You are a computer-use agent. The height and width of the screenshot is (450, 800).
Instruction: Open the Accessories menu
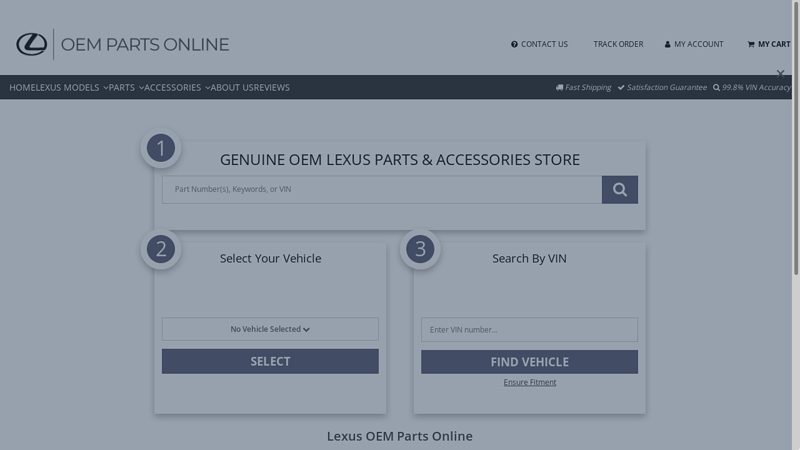coord(172,88)
